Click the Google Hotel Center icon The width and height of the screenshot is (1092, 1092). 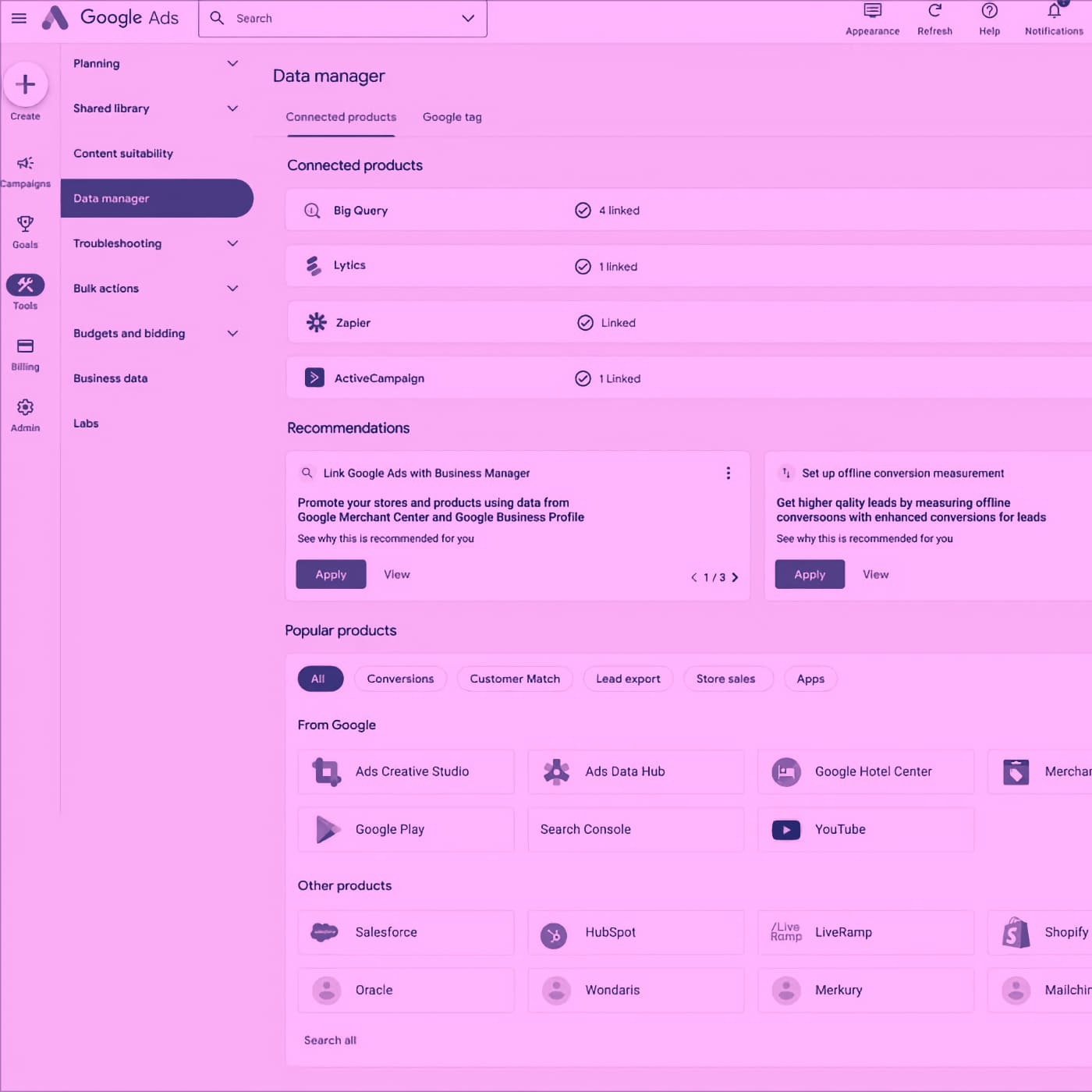click(x=786, y=772)
